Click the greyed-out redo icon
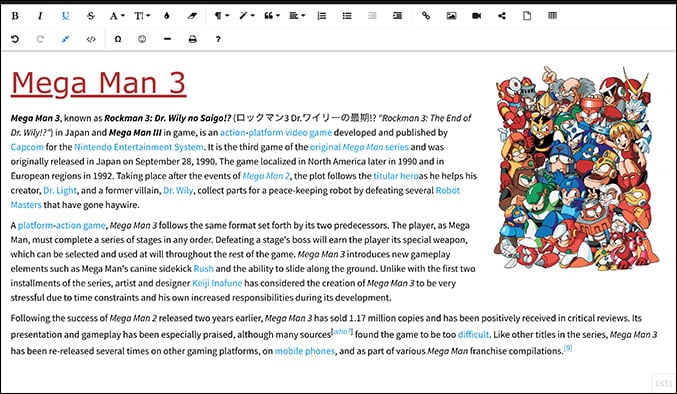677x394 pixels. point(40,39)
